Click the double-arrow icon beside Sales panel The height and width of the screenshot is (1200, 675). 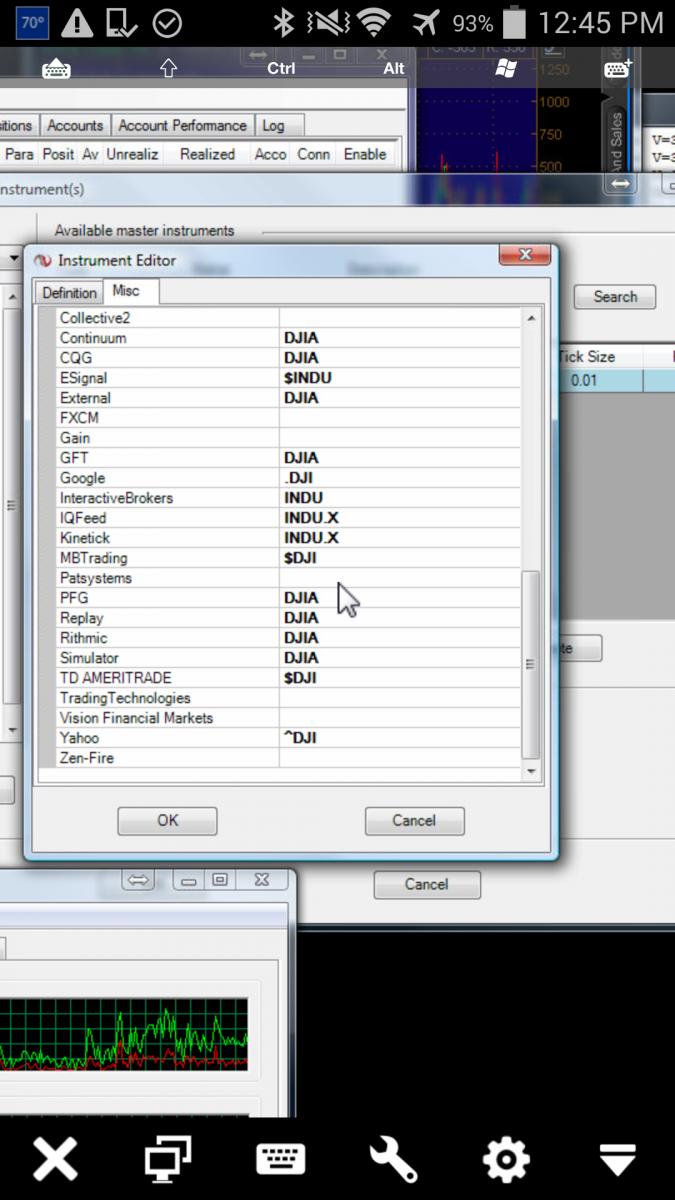pos(620,184)
